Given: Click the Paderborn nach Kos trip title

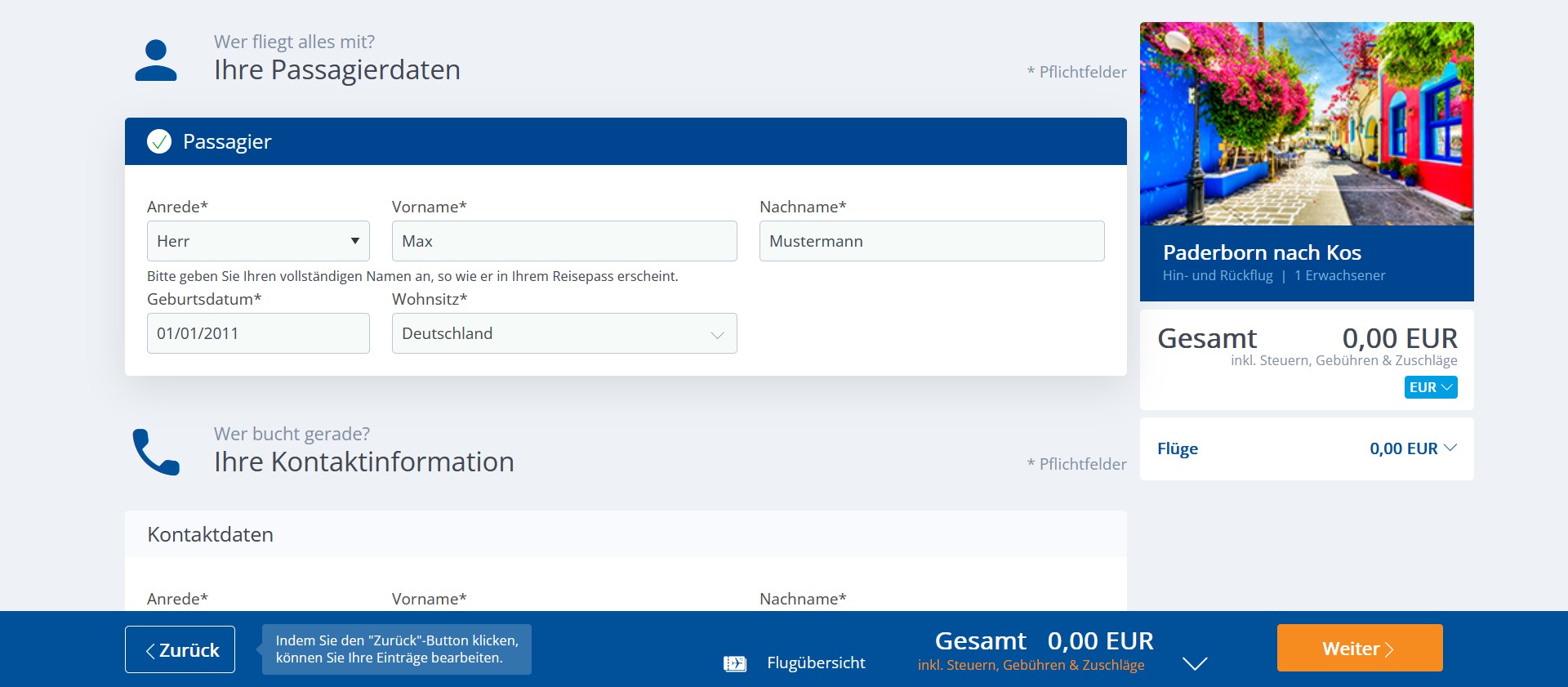Looking at the screenshot, I should point(1262,252).
